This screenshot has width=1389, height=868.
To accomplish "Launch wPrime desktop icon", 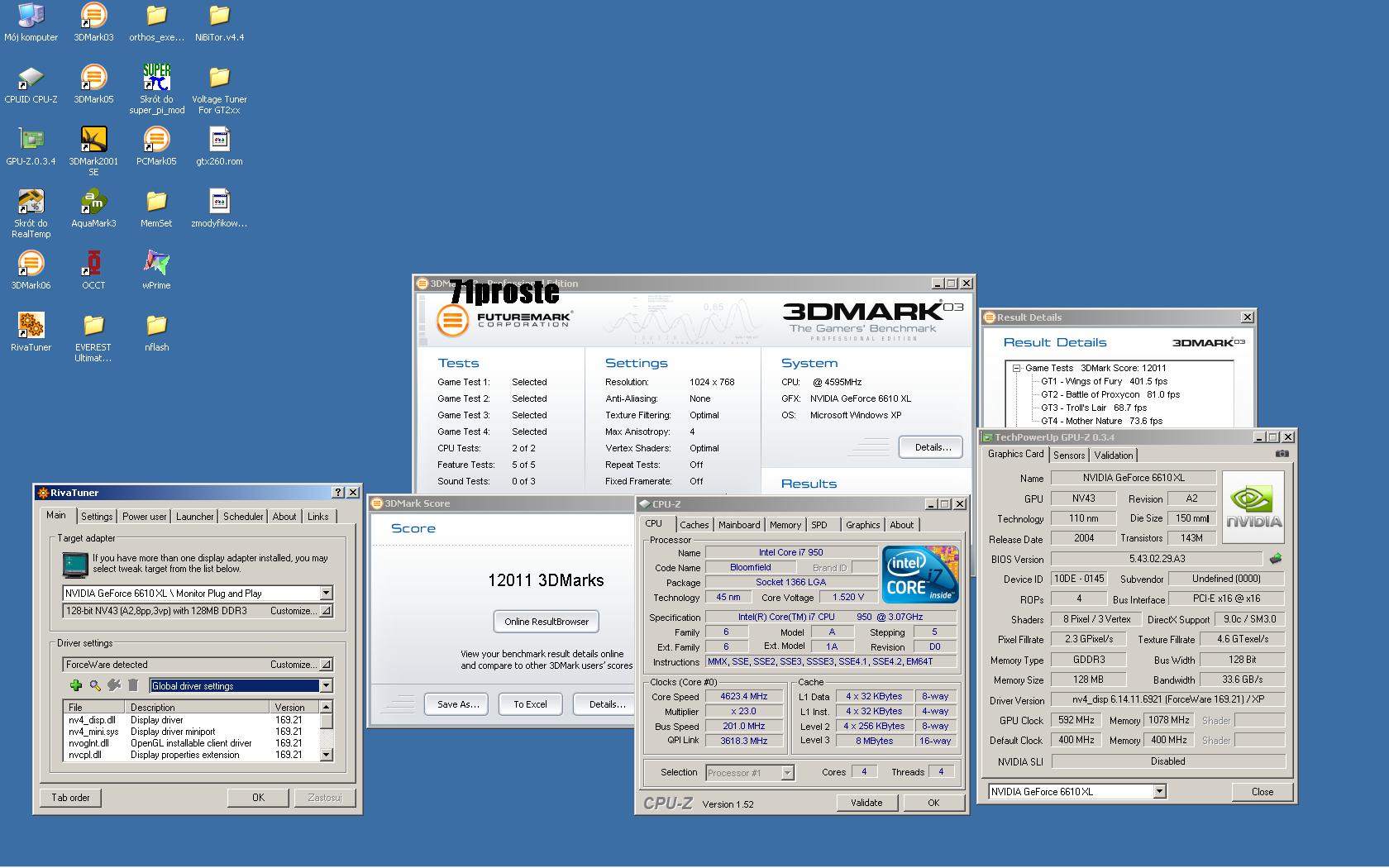I will click(x=156, y=270).
